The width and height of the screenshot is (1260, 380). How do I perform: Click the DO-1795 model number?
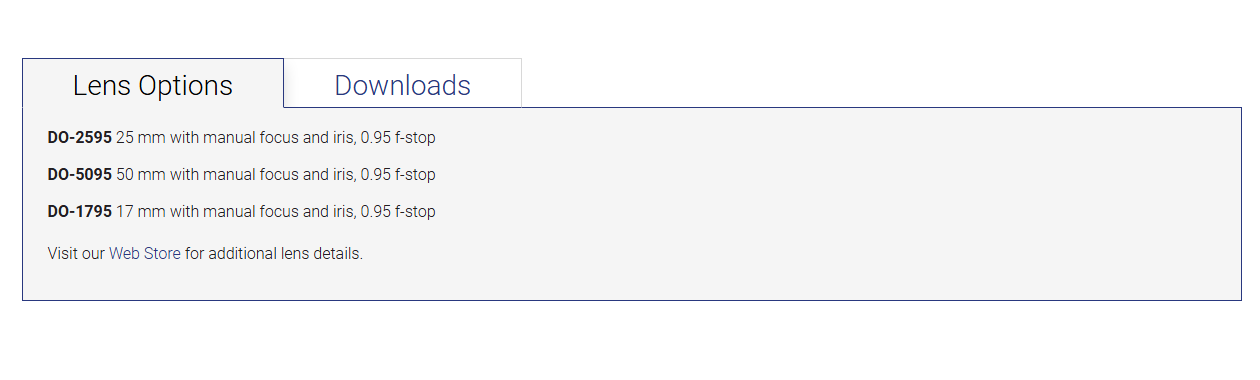[80, 212]
